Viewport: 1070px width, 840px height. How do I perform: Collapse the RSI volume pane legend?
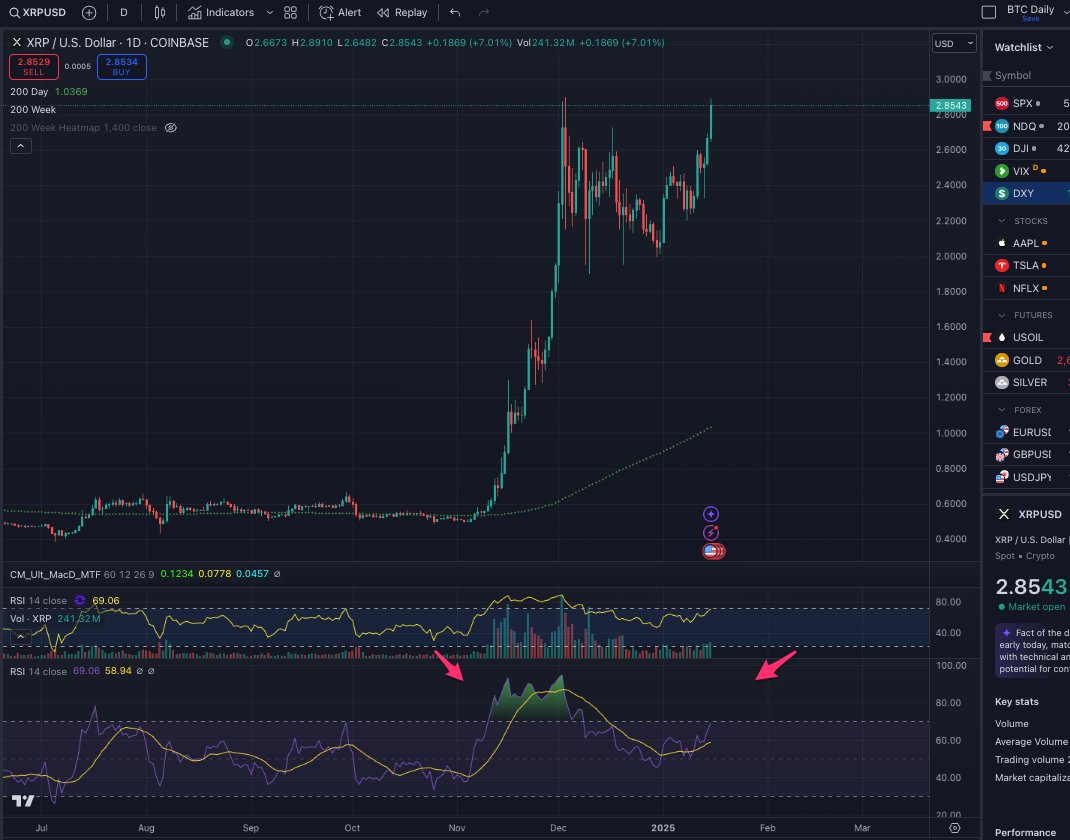(20, 637)
